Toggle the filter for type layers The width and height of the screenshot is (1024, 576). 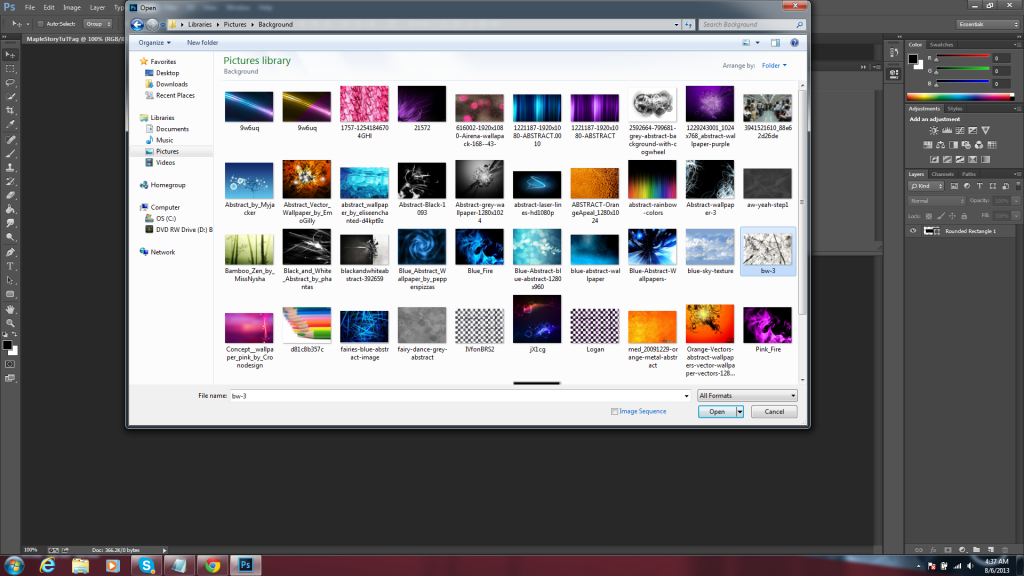pyautogui.click(x=980, y=186)
